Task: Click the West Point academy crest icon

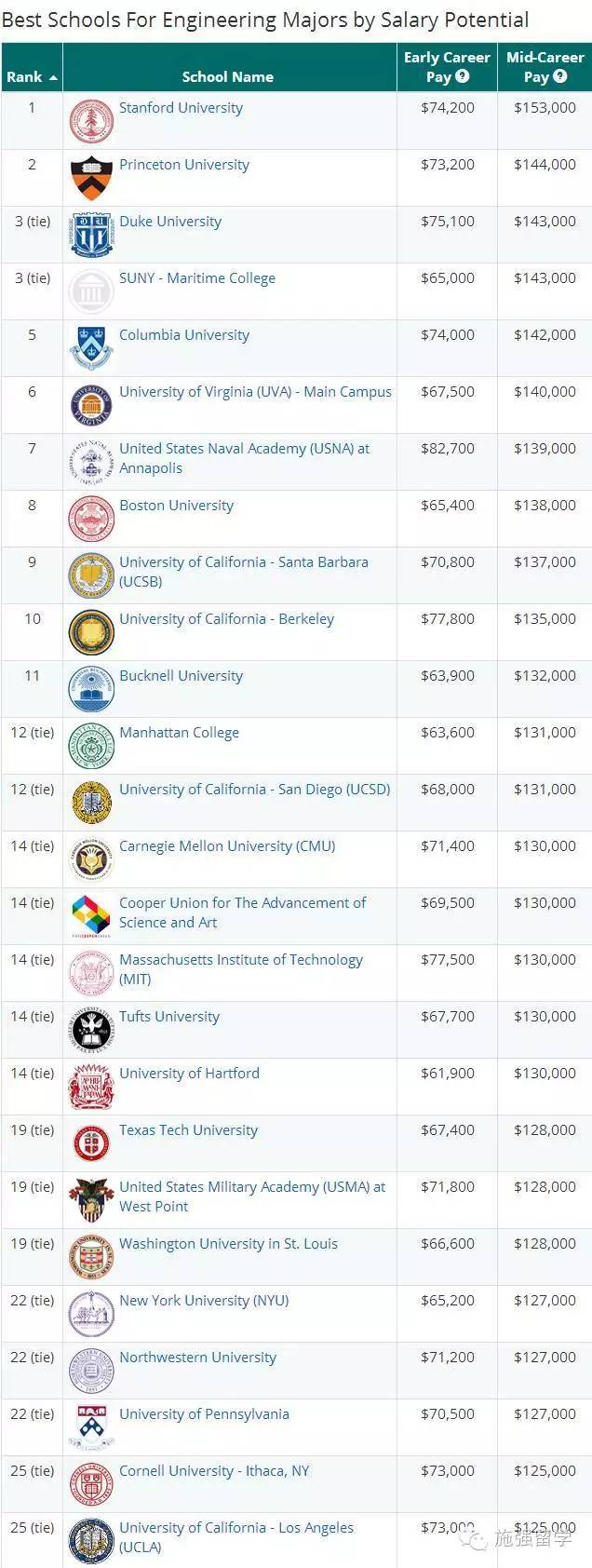Action: 91,1200
